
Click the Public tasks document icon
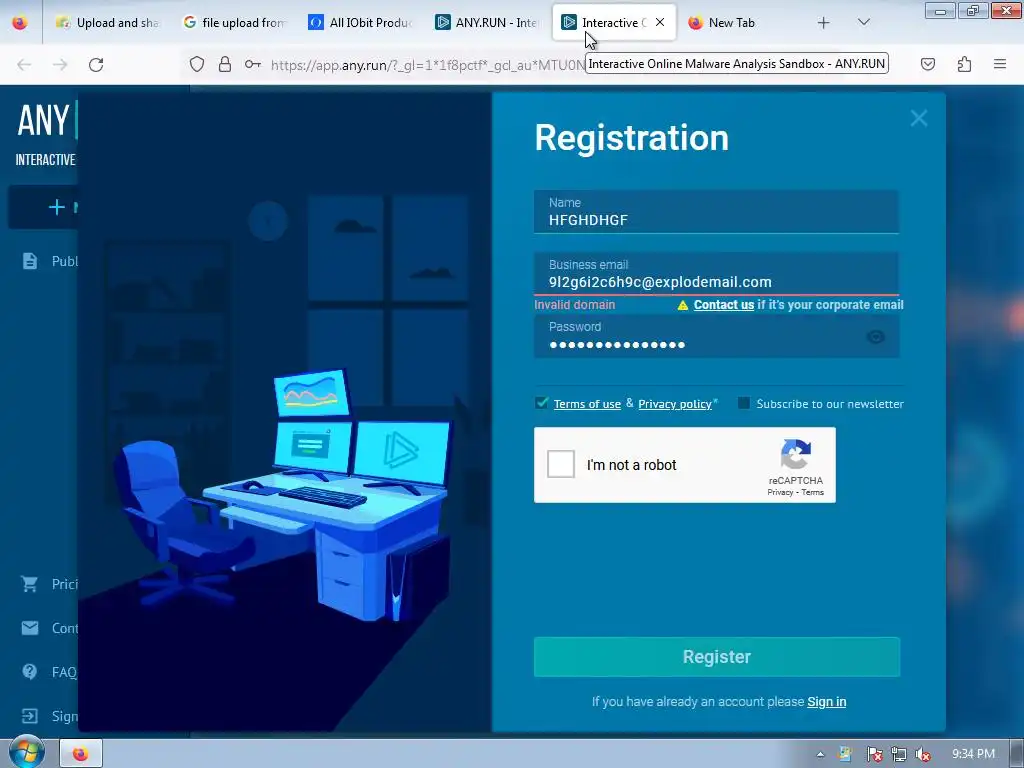coord(30,261)
